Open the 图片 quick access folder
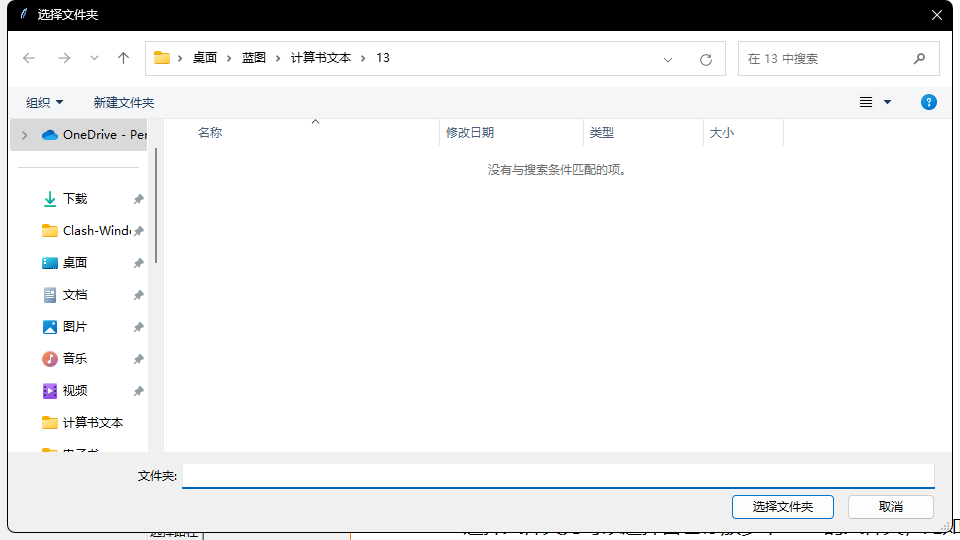This screenshot has width=960, height=540. 75,327
